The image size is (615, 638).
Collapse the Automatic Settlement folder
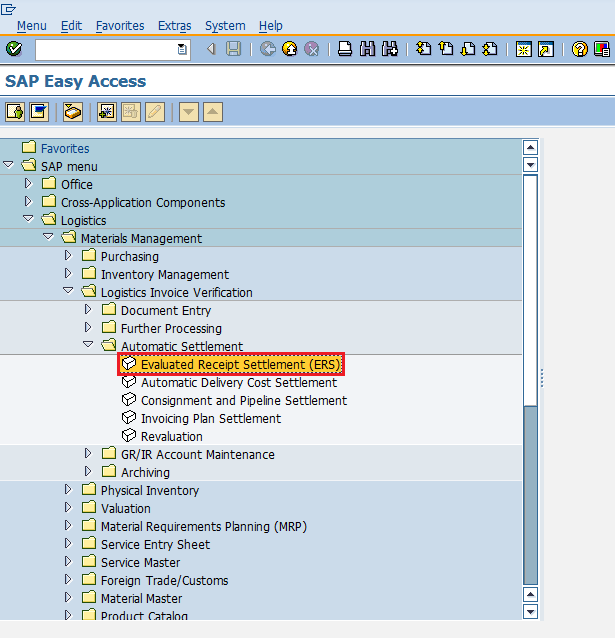tap(88, 345)
